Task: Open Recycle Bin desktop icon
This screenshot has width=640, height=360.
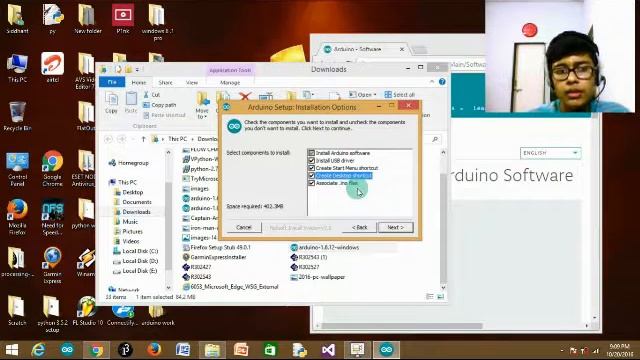Action: [x=17, y=116]
